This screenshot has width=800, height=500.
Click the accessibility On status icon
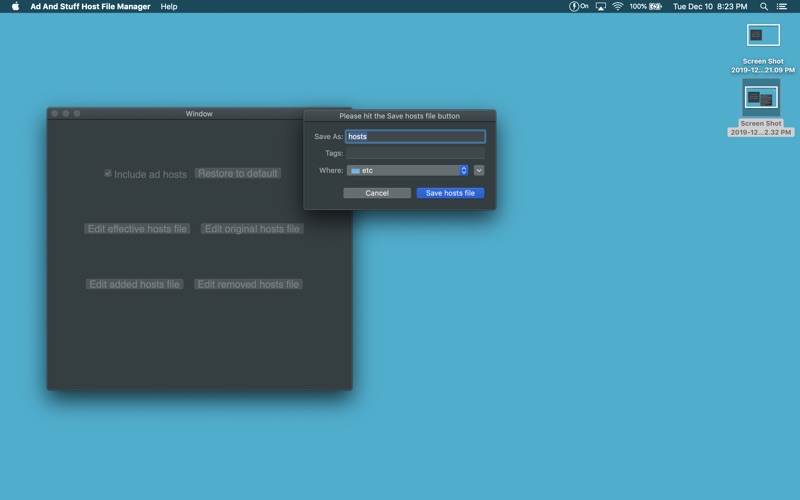(x=579, y=7)
